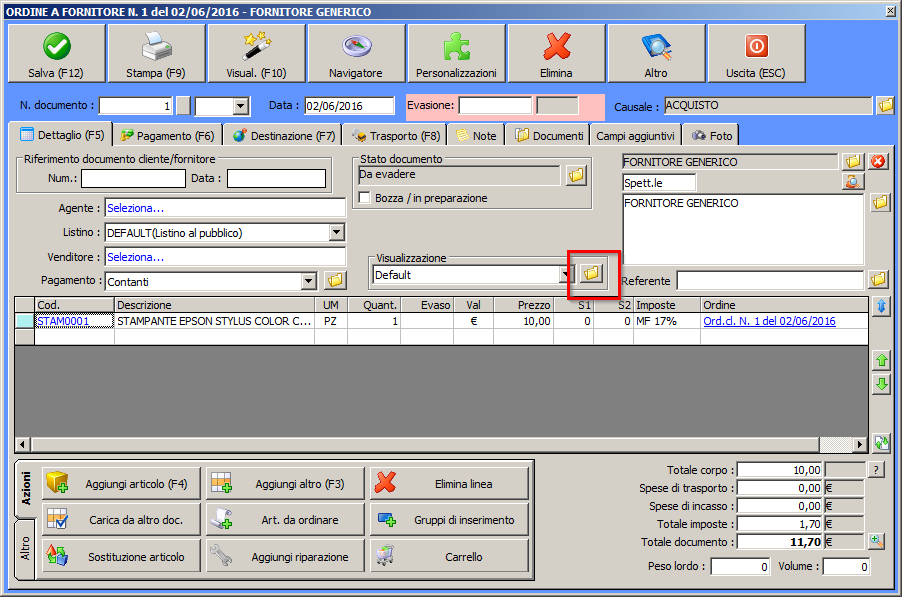The image size is (902, 597).
Task: Open the Campi aggiuntivi tab
Action: pyautogui.click(x=635, y=136)
